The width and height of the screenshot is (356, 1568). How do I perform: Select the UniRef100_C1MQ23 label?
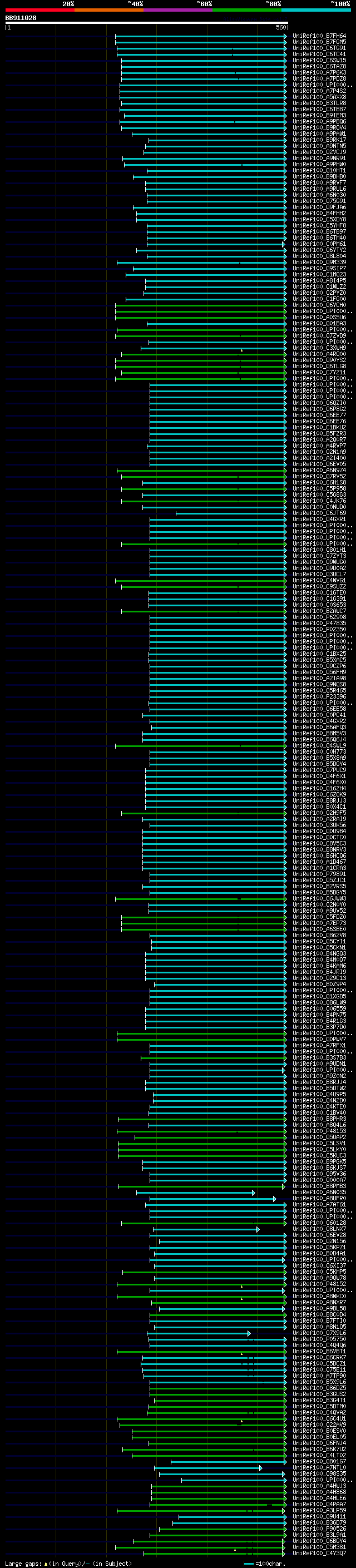point(319,275)
